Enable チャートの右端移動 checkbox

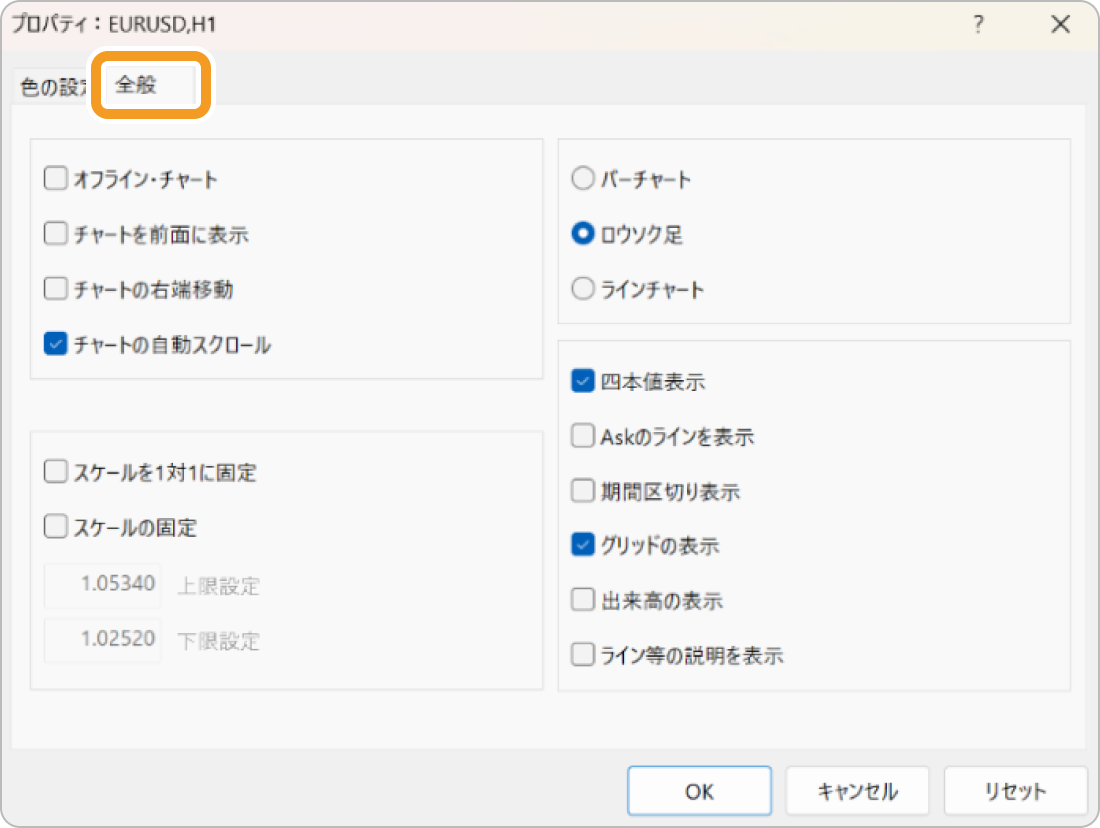[x=55, y=288]
